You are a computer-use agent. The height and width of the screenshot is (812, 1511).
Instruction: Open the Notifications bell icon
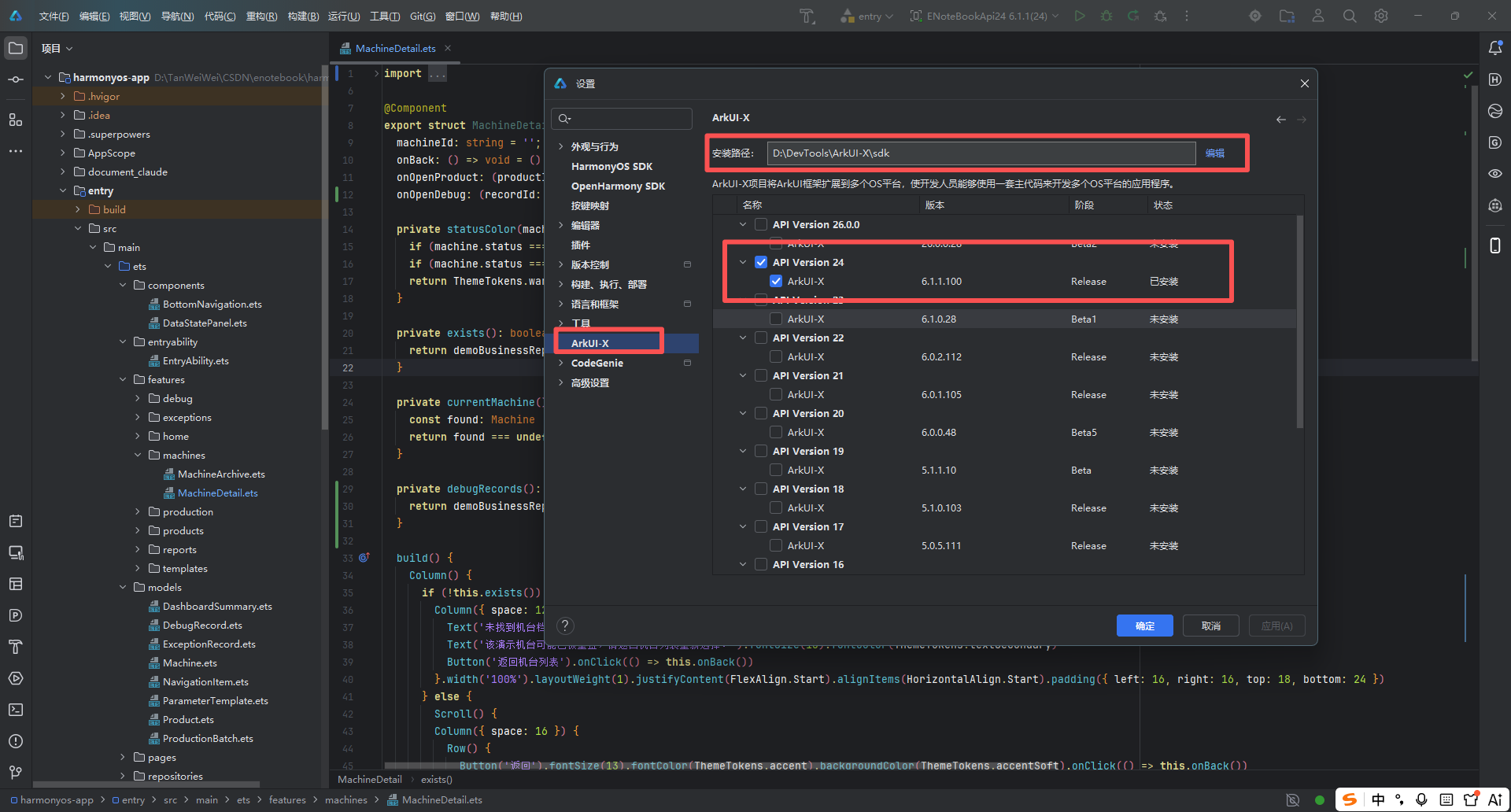pyautogui.click(x=1495, y=48)
